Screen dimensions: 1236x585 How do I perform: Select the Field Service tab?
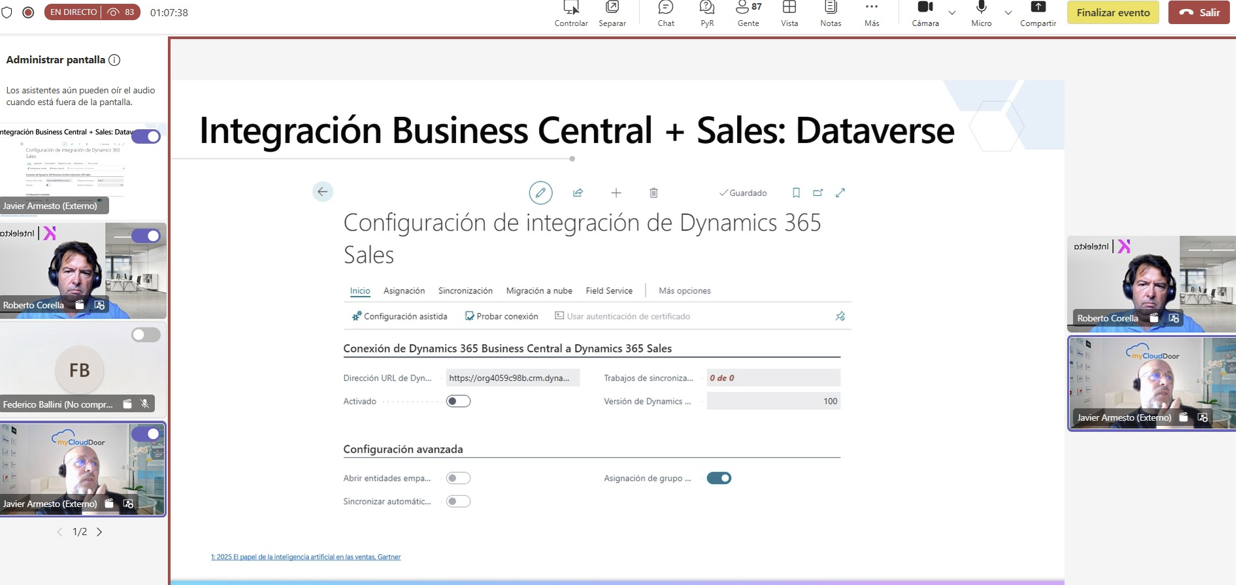[609, 291]
